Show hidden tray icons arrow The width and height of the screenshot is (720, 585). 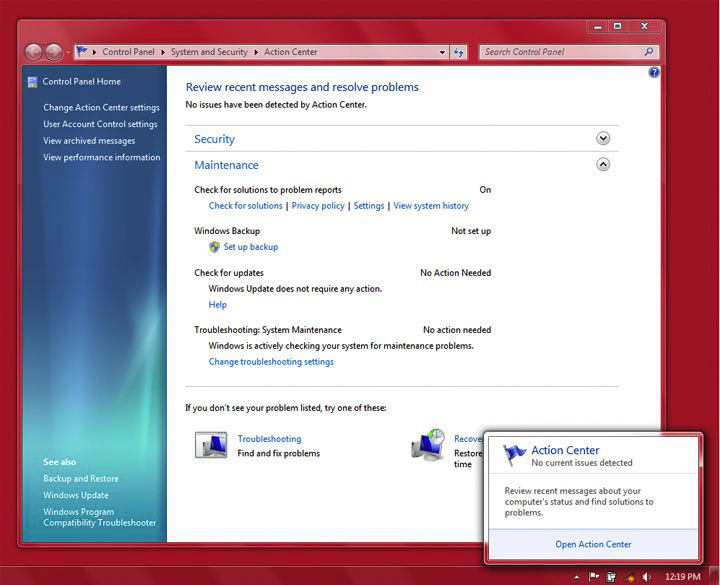(x=577, y=577)
